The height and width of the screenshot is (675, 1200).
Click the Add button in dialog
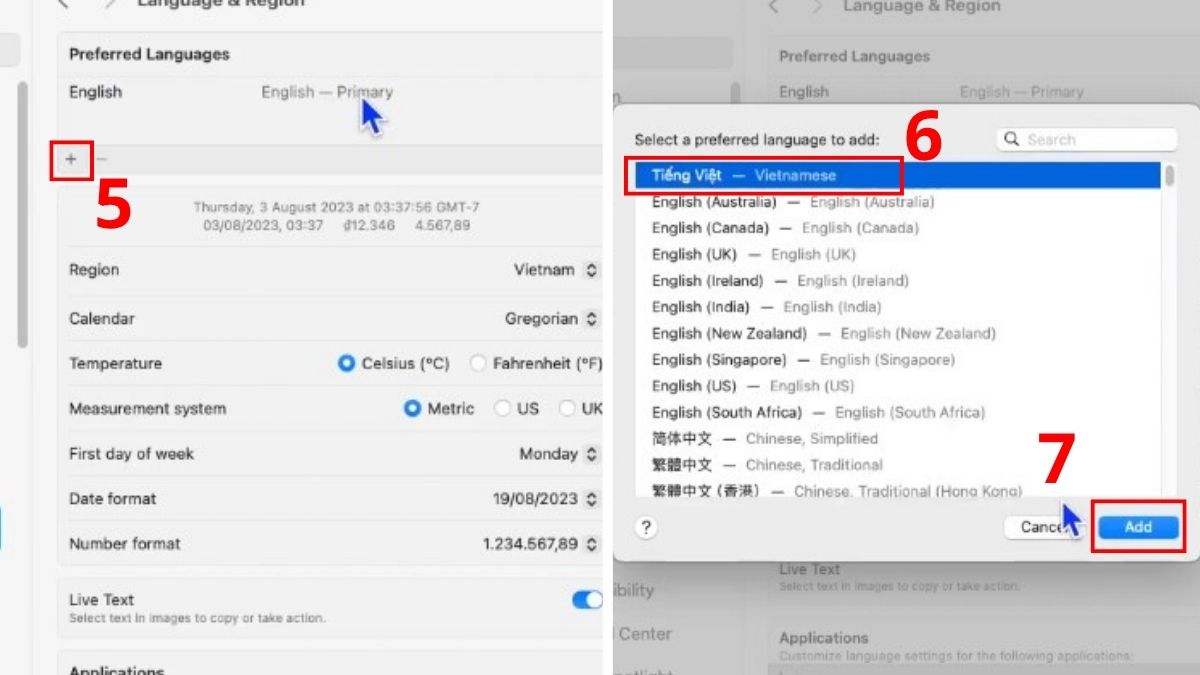point(1138,527)
